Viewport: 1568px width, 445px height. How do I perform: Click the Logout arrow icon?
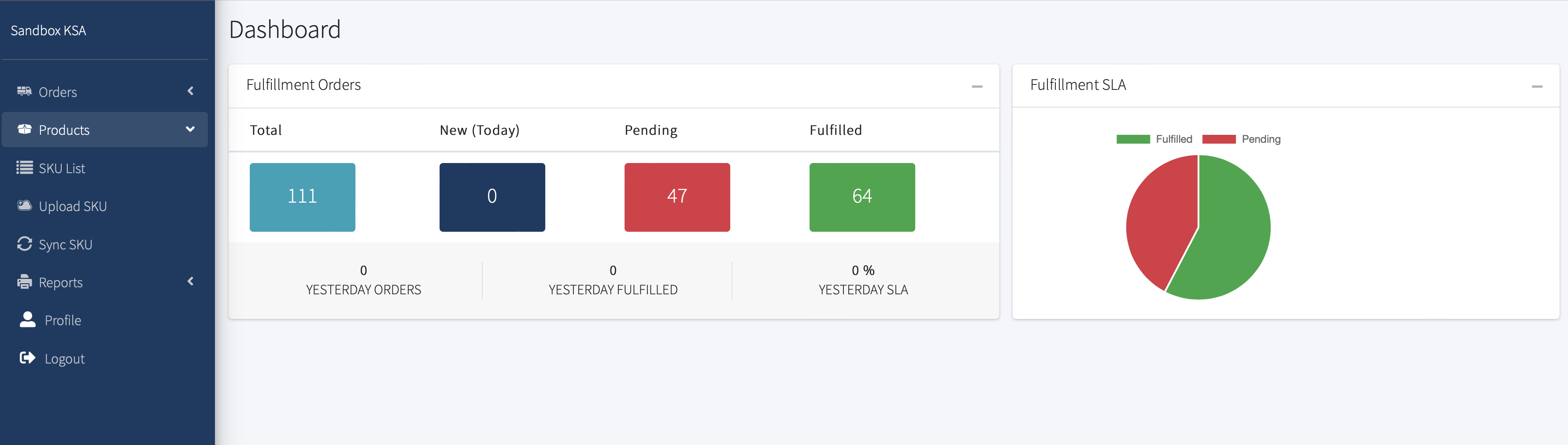coord(27,358)
